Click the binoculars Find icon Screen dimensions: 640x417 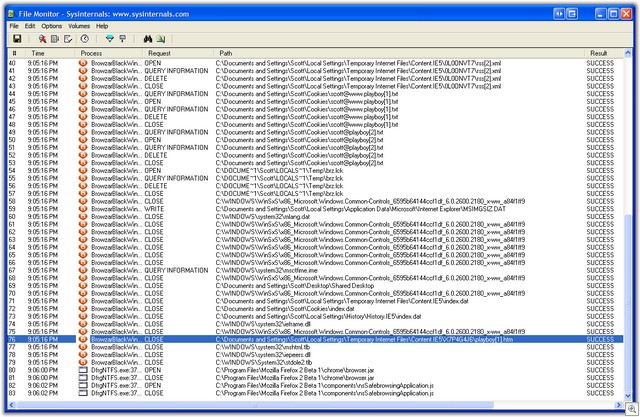coord(148,39)
